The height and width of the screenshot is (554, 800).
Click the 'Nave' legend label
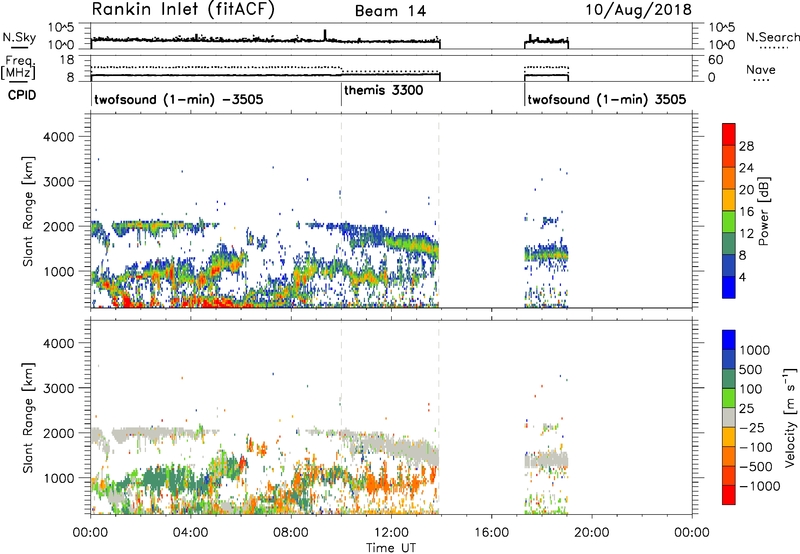[x=760, y=70]
